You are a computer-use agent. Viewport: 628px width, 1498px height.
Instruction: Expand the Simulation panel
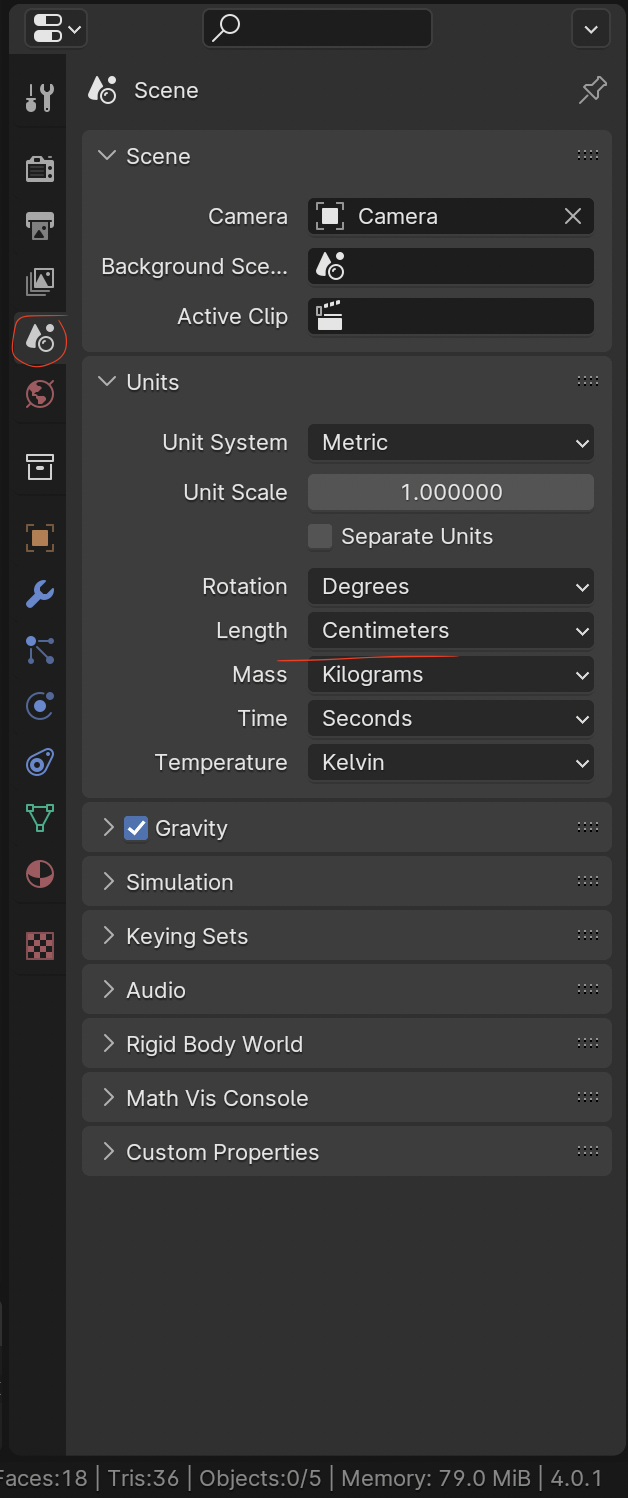[108, 882]
